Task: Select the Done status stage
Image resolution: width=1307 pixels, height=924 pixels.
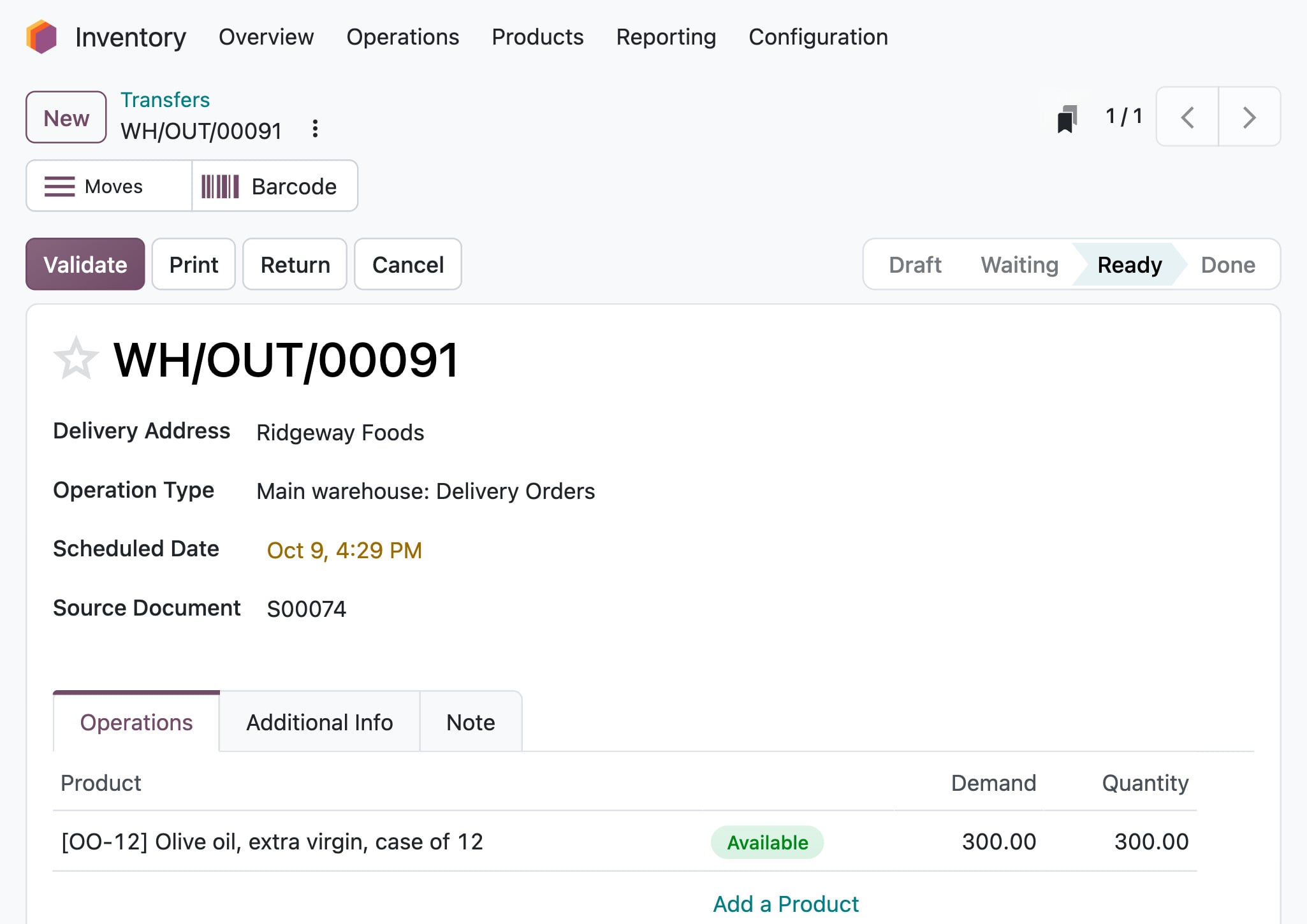Action: (x=1228, y=264)
